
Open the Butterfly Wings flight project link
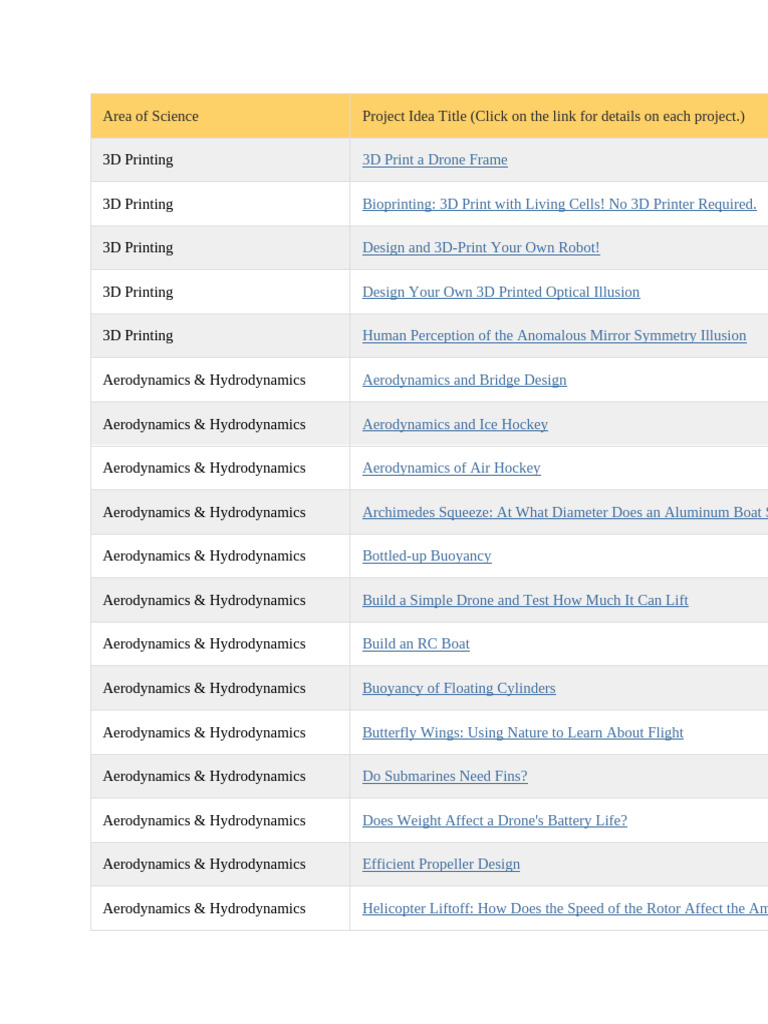(523, 733)
